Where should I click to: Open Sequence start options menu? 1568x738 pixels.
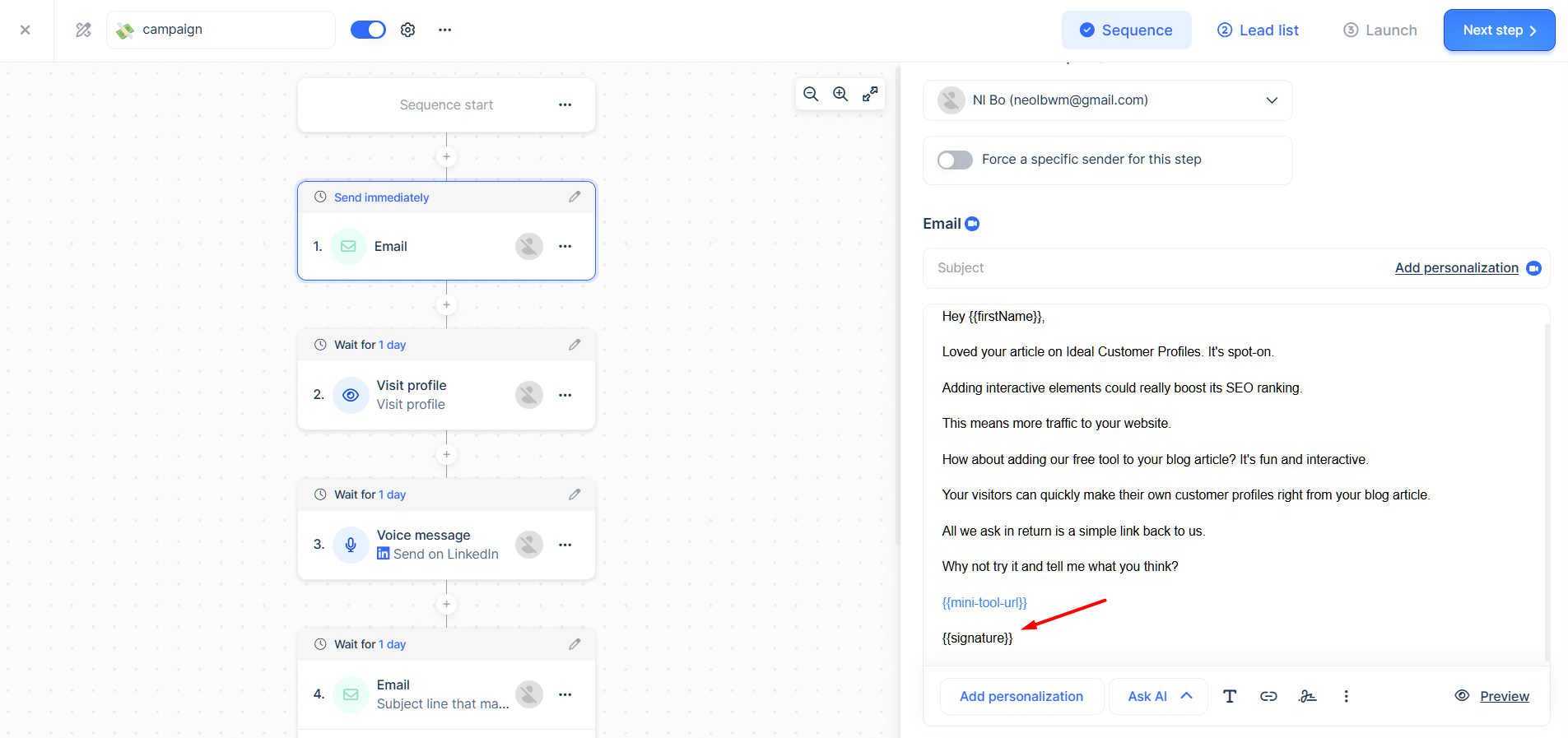(565, 104)
